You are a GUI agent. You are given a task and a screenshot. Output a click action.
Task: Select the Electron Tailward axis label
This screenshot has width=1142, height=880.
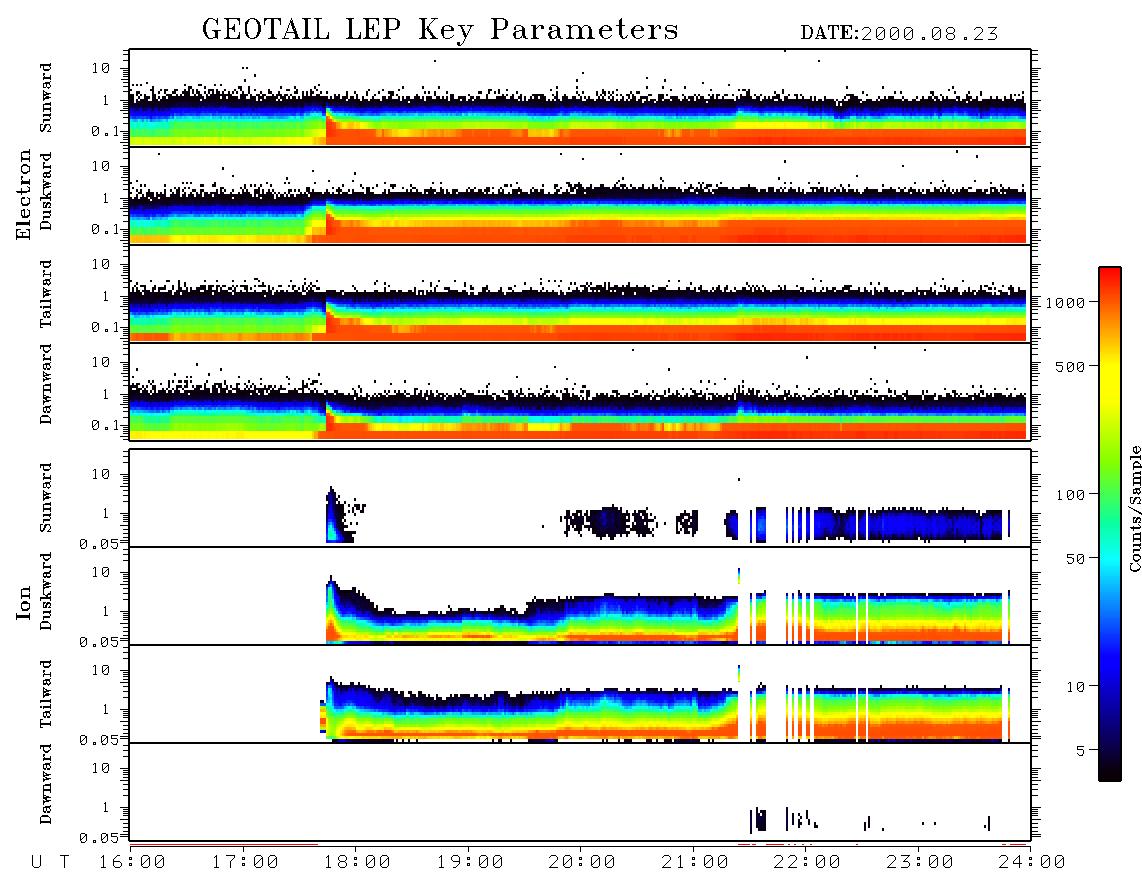coord(46,294)
